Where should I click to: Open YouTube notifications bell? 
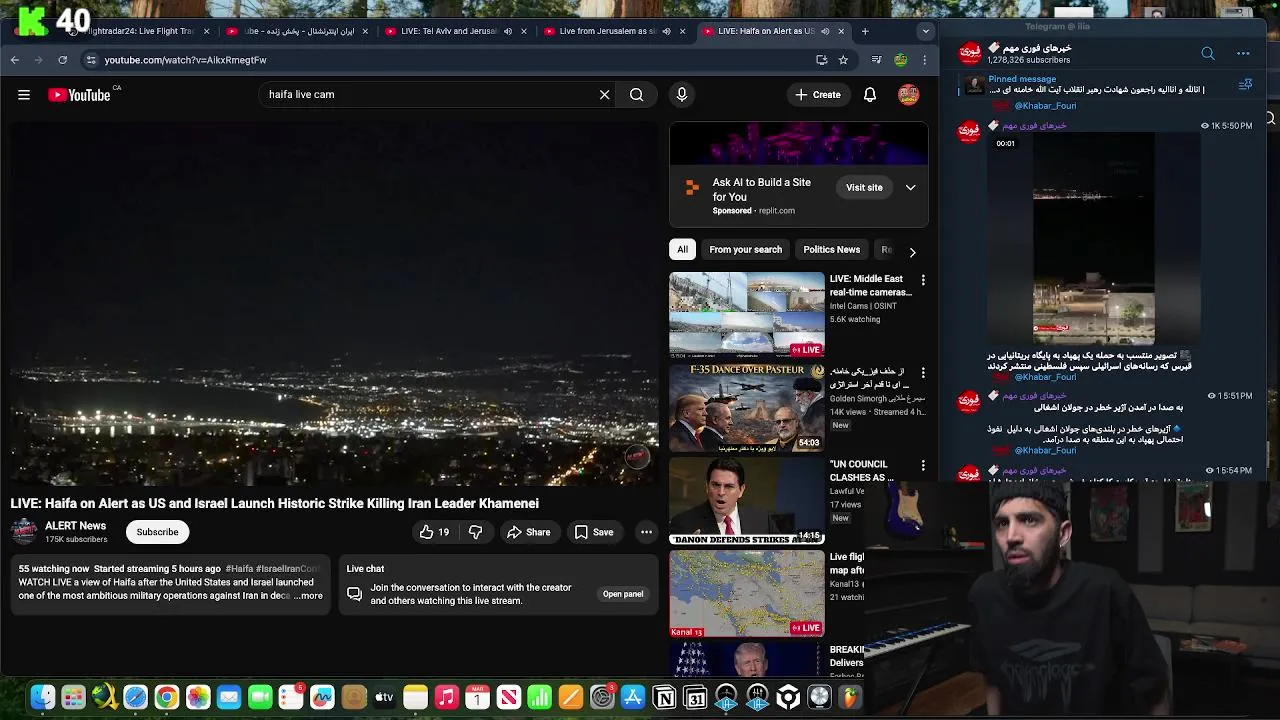(x=870, y=95)
